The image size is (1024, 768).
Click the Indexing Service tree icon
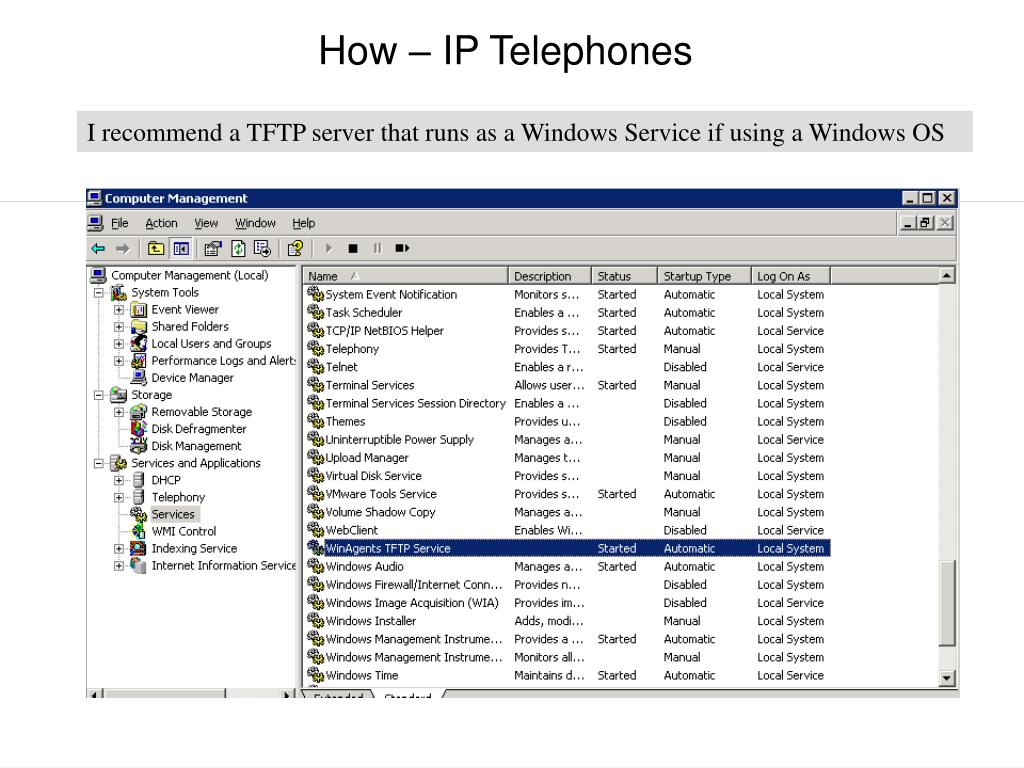[x=138, y=549]
